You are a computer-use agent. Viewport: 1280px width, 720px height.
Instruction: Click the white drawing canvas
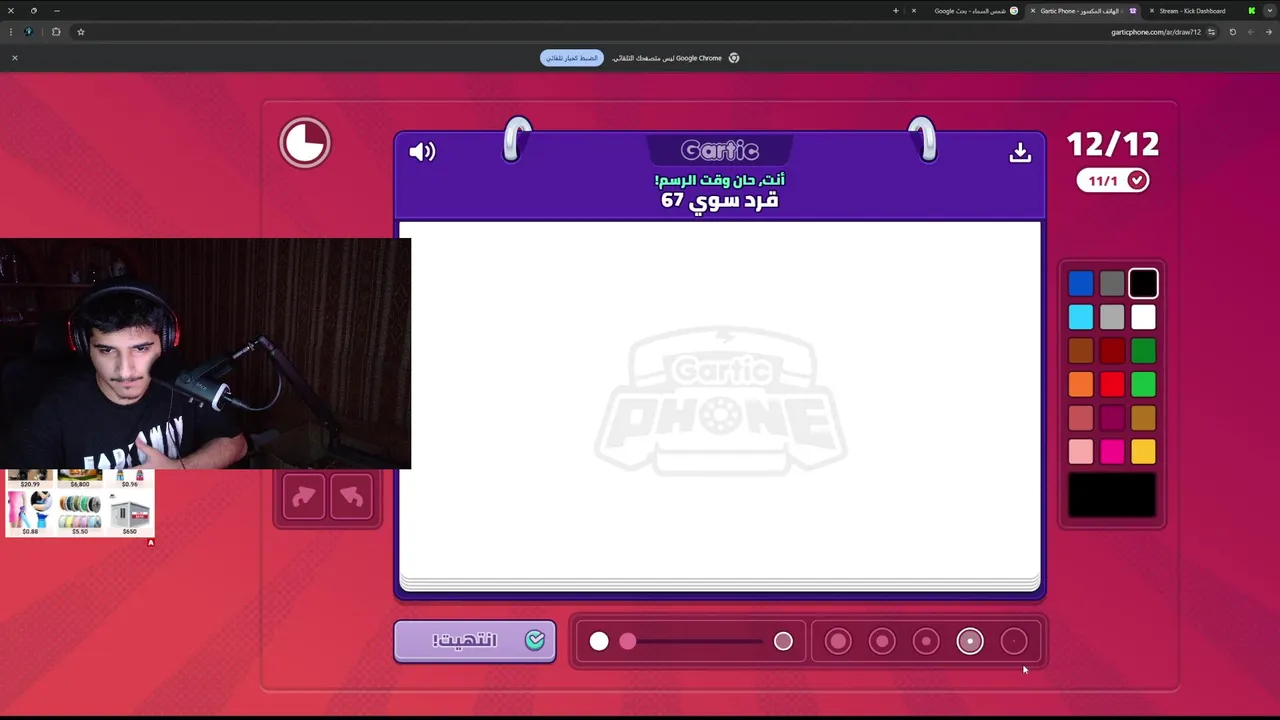point(720,400)
